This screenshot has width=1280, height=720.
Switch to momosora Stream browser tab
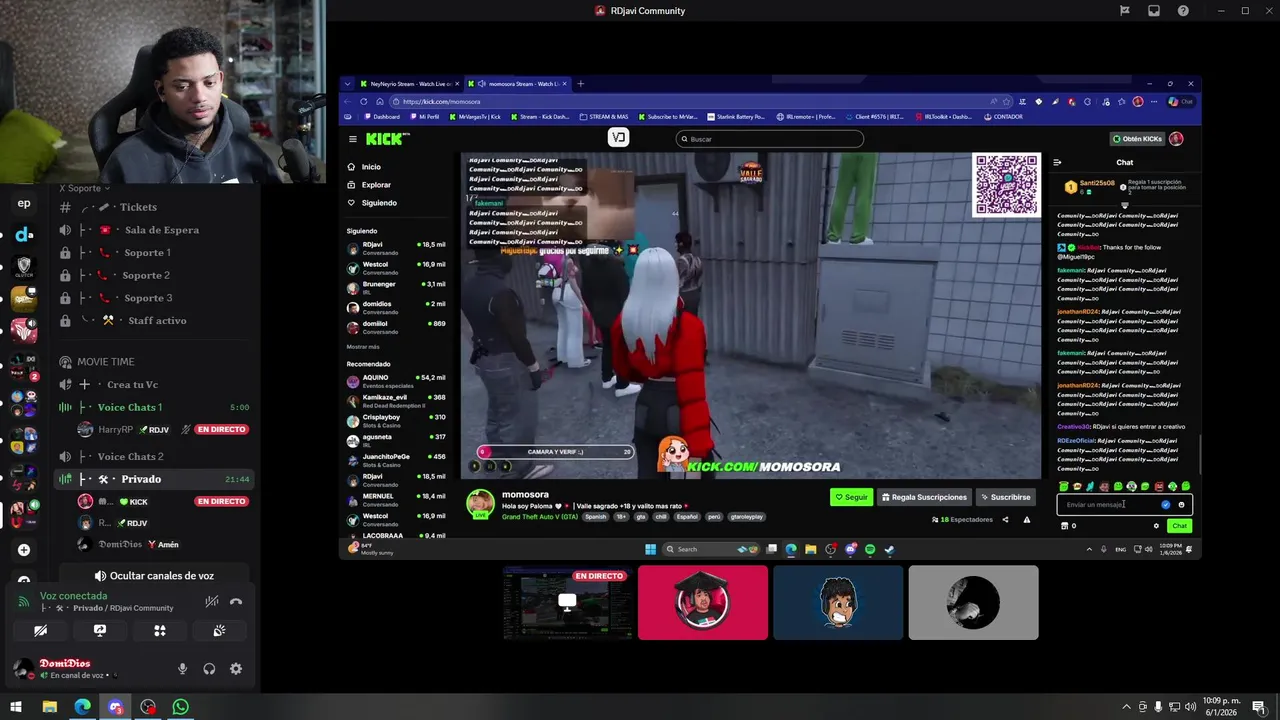click(518, 84)
